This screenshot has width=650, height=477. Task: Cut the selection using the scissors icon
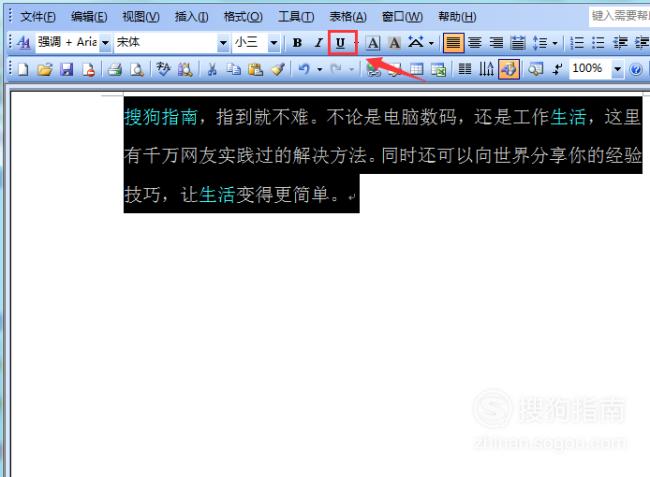pyautogui.click(x=212, y=69)
